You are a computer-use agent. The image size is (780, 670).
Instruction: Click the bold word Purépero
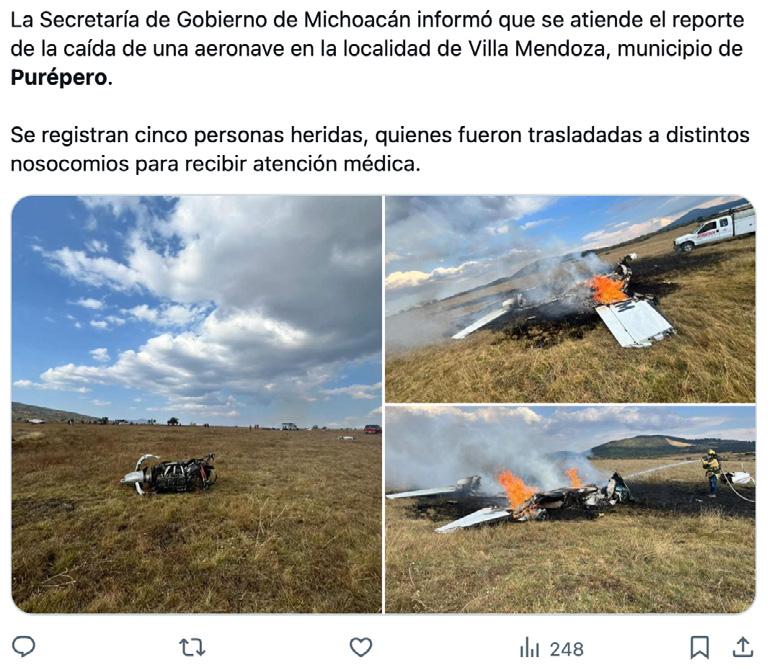[59, 78]
